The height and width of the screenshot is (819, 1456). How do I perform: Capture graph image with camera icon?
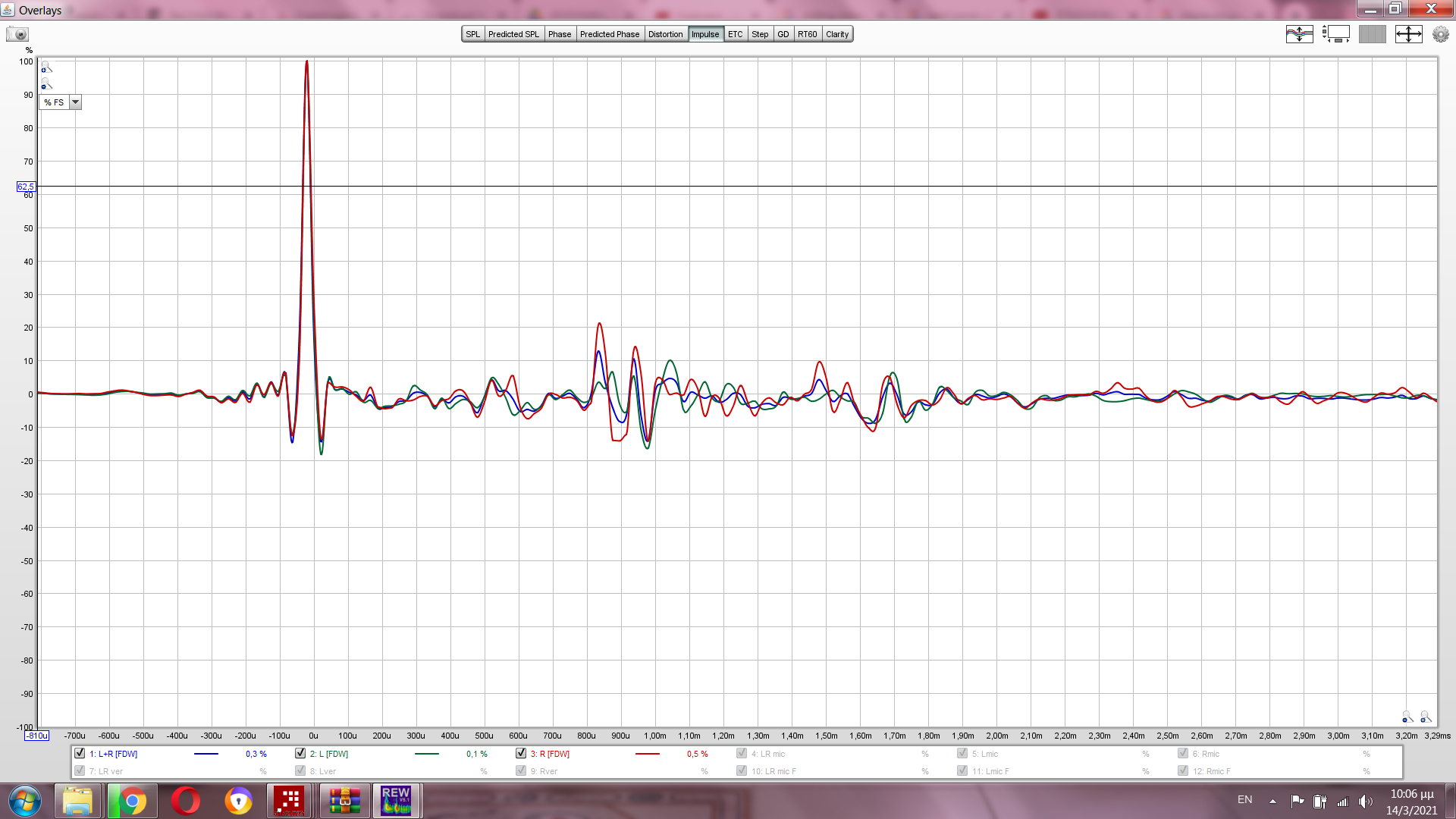17,34
